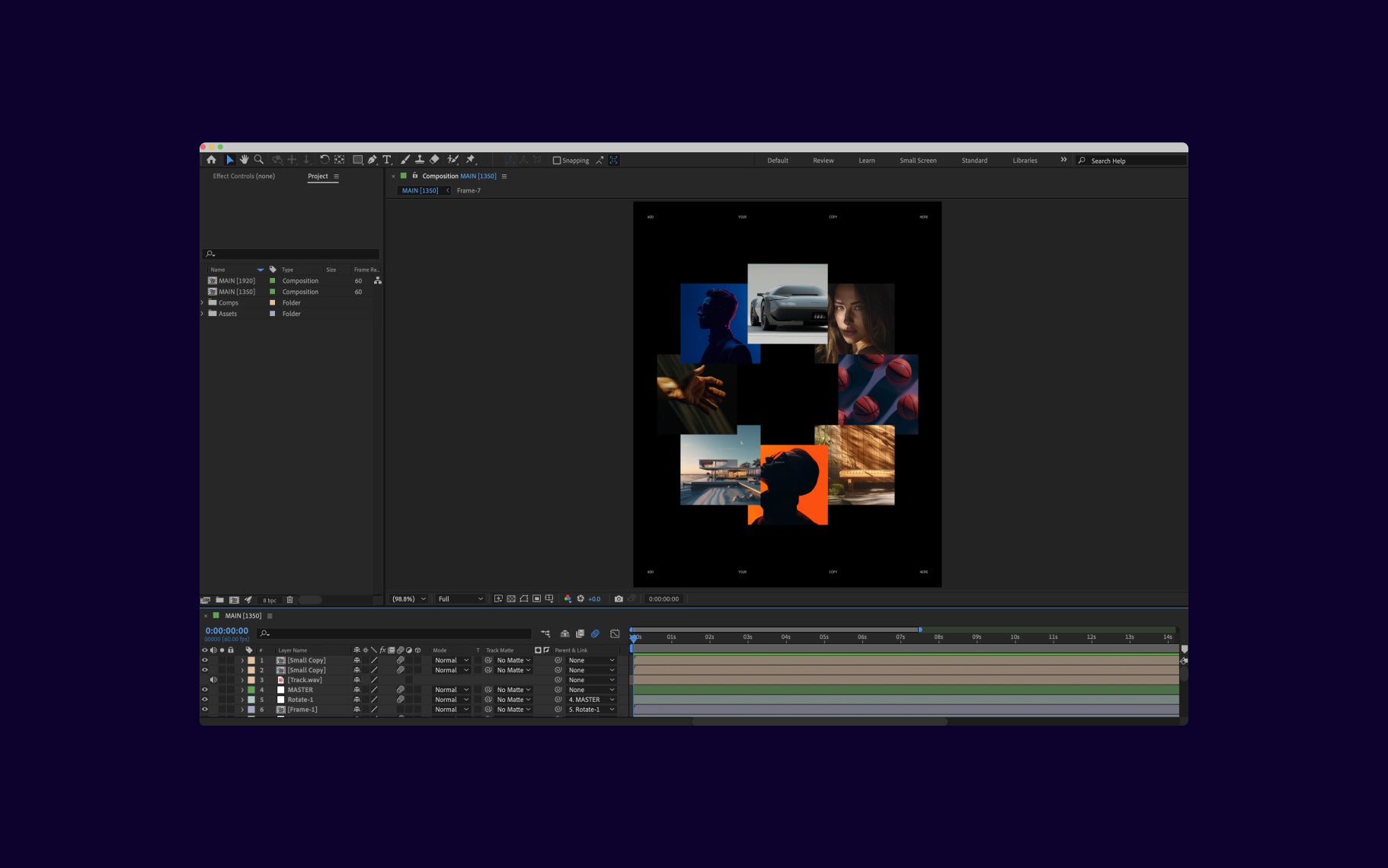
Task: Select the Puppet Pin tool
Action: [x=470, y=160]
